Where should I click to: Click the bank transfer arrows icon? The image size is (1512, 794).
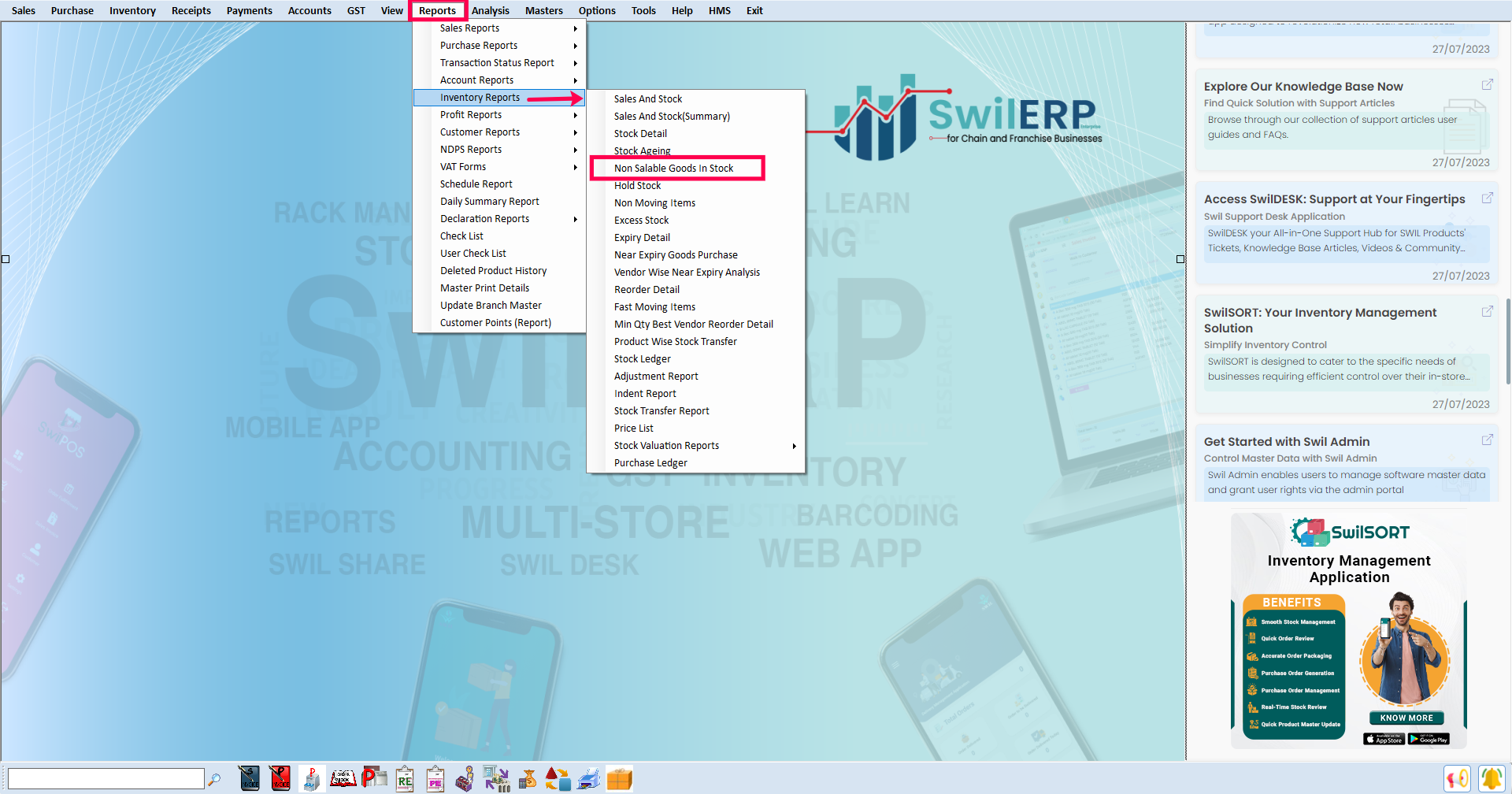coord(496,778)
